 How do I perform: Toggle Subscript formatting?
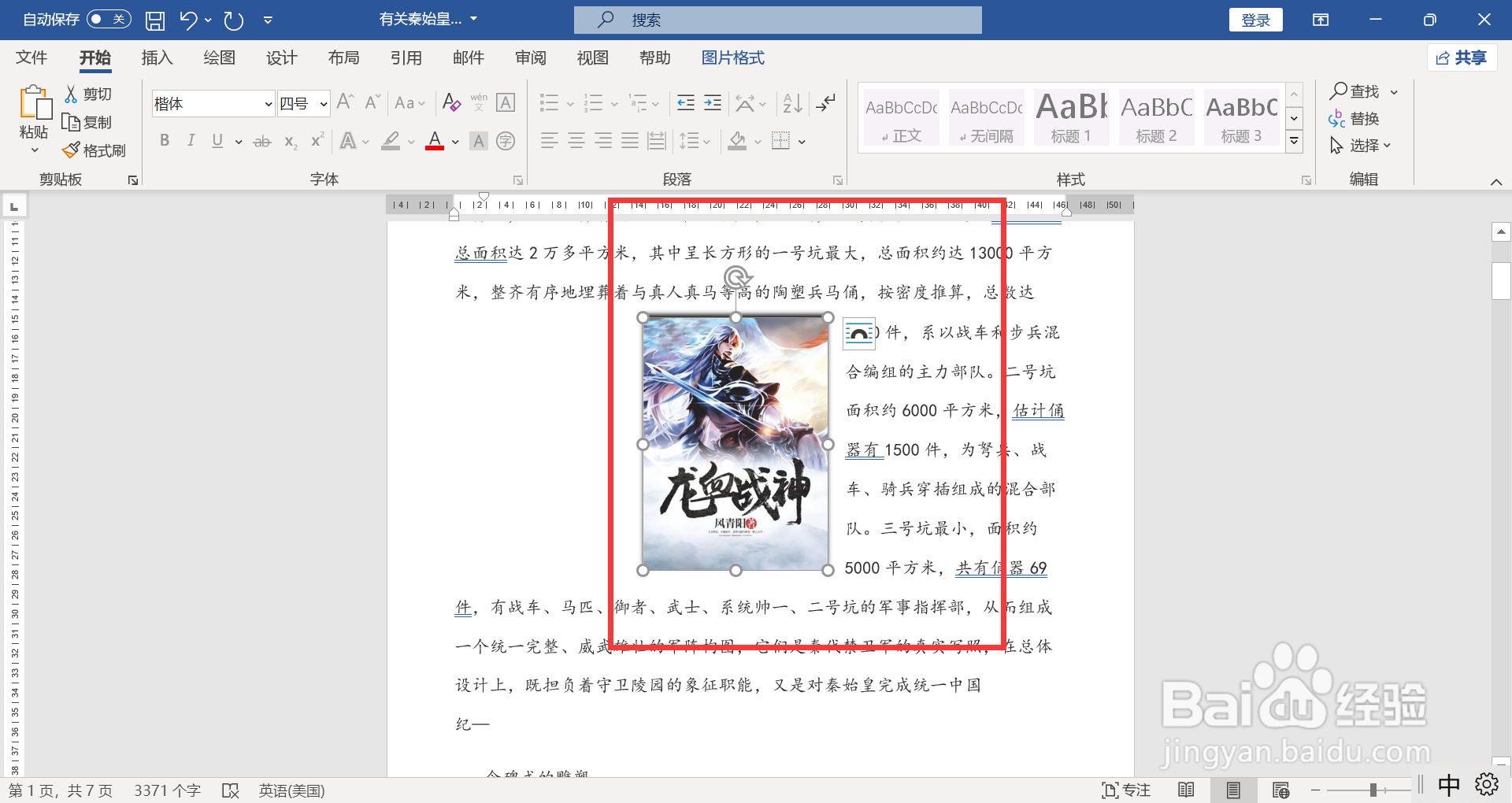point(291,142)
